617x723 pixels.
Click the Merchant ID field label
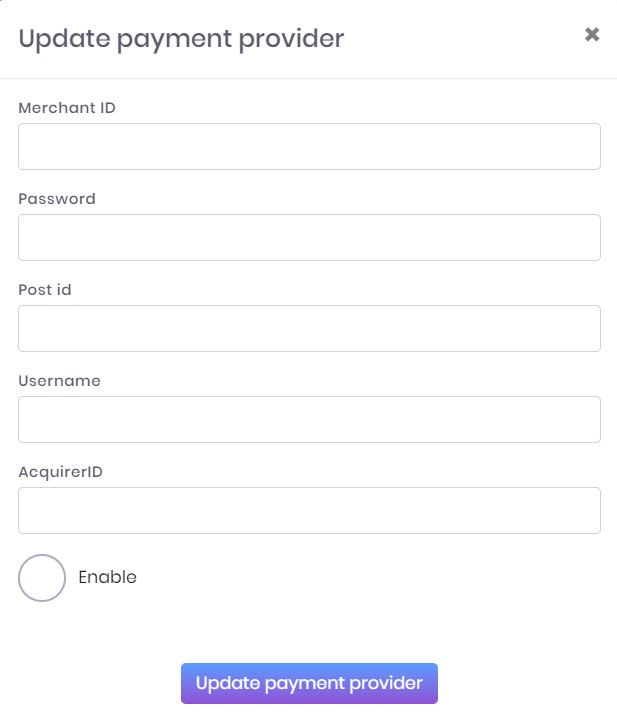(67, 107)
